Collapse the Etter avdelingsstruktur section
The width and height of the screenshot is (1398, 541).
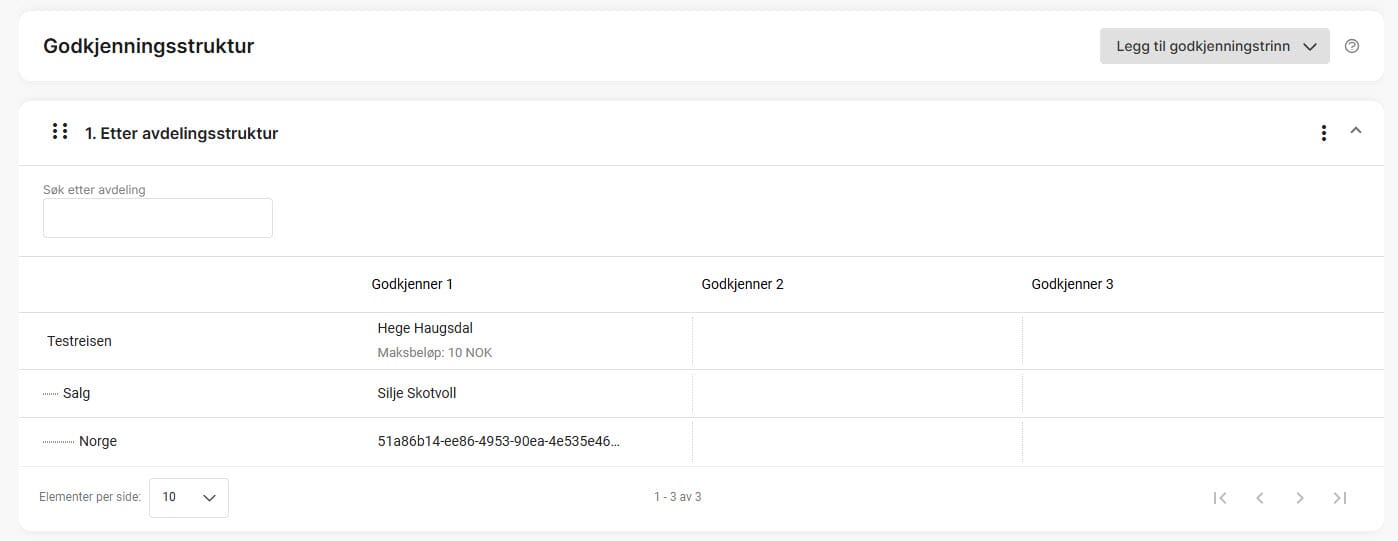pos(1356,131)
